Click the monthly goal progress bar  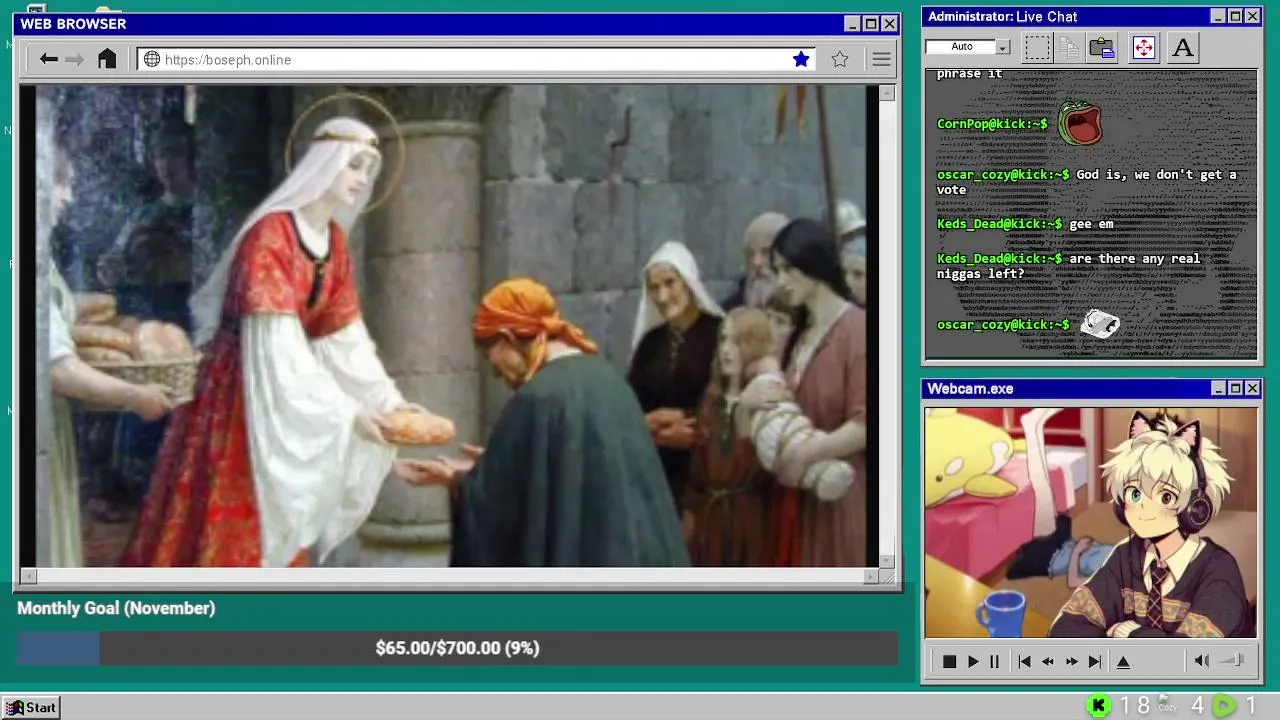click(x=457, y=648)
